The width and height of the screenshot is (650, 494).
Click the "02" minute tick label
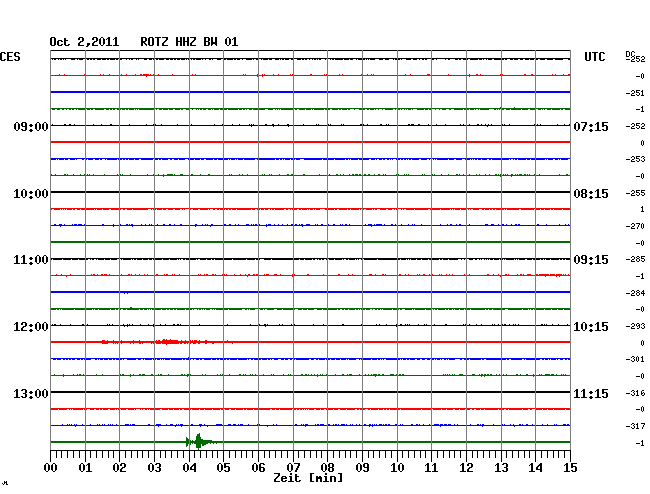click(x=119, y=468)
